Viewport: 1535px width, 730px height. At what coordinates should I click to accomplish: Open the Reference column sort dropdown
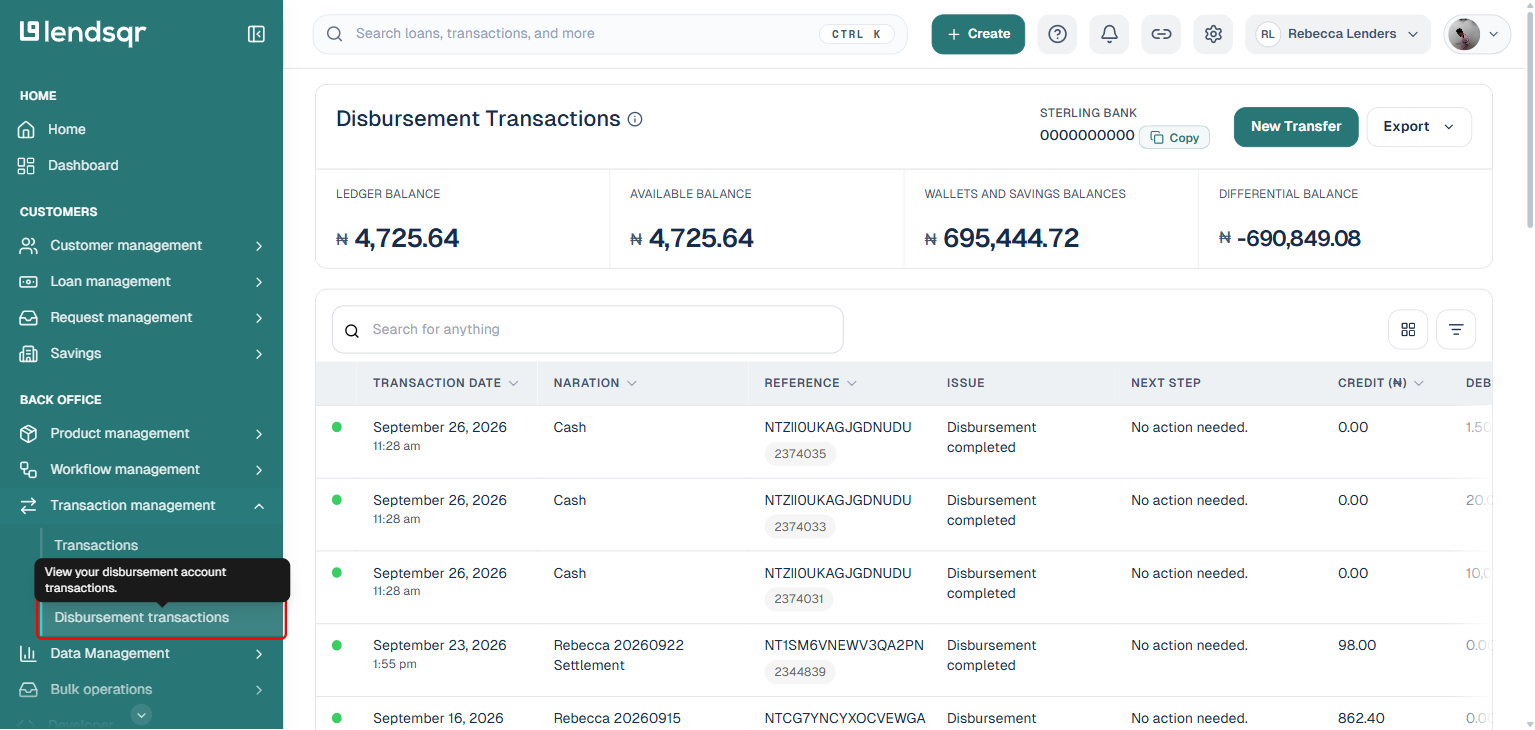tap(852, 383)
